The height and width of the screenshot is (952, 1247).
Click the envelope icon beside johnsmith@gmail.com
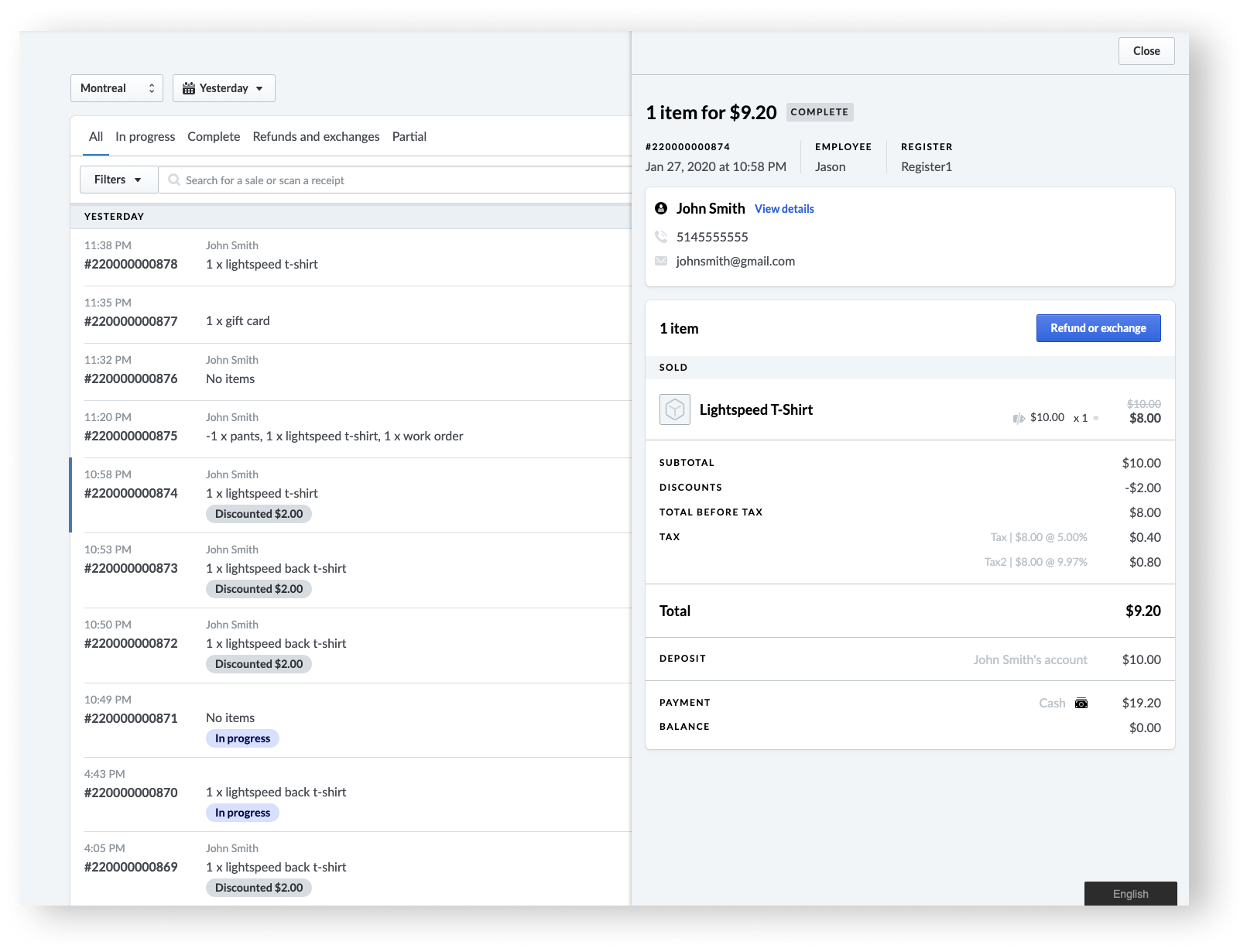coord(661,261)
